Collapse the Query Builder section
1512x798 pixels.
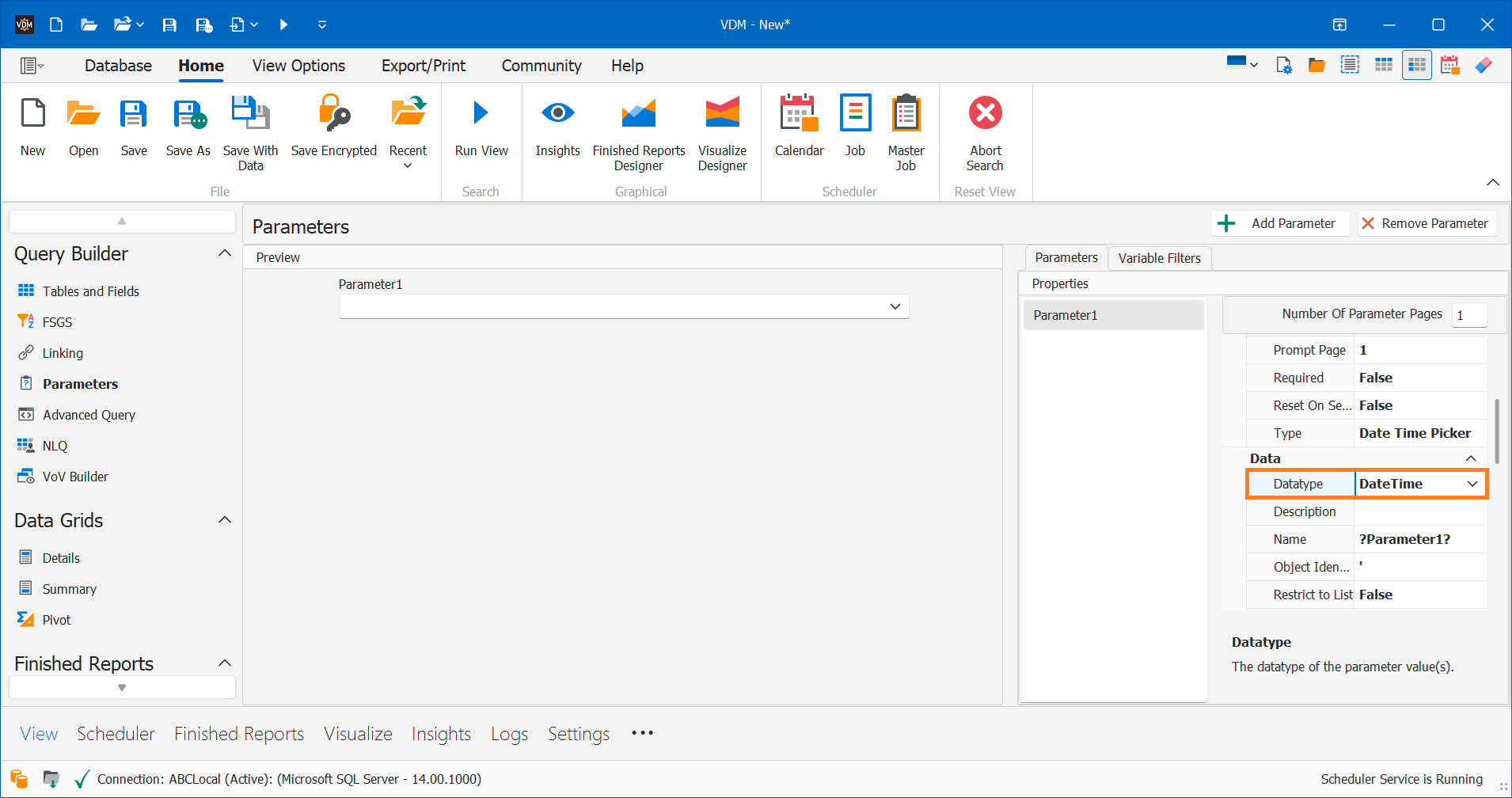[x=225, y=253]
